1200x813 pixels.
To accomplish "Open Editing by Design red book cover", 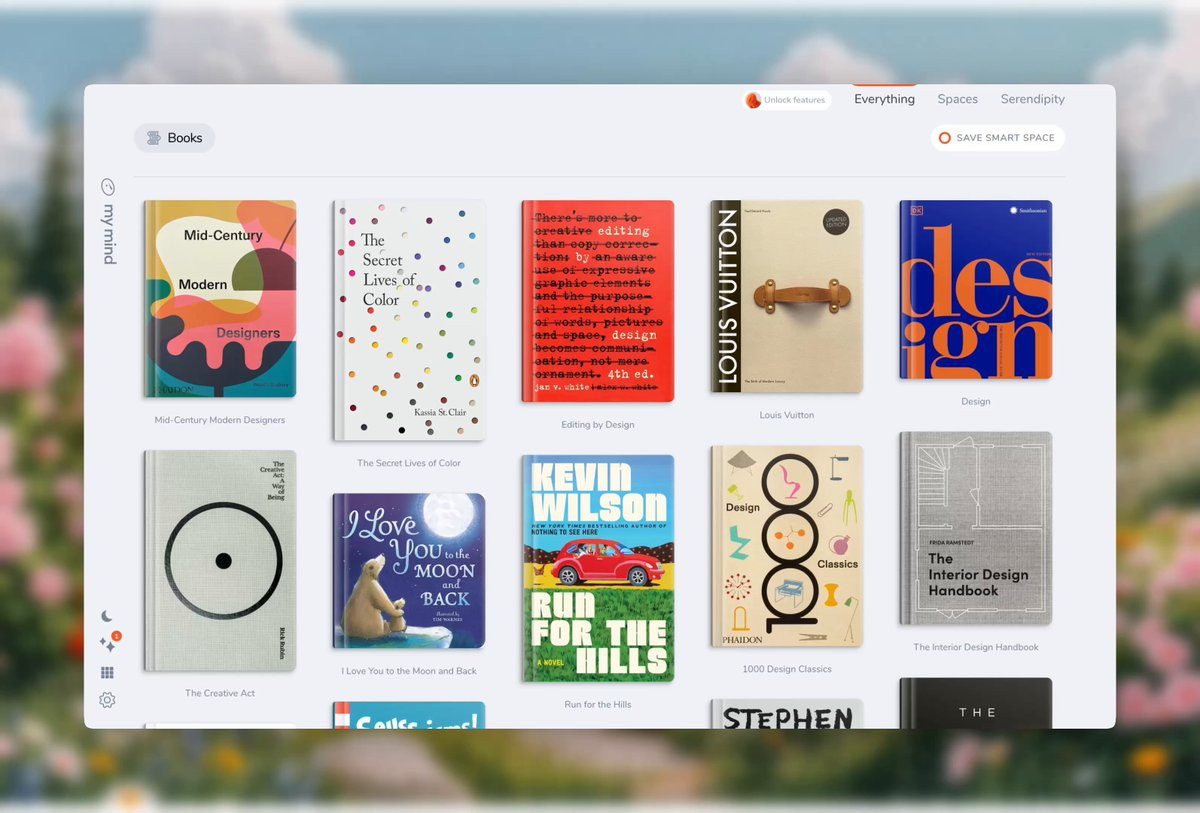I will (x=598, y=301).
